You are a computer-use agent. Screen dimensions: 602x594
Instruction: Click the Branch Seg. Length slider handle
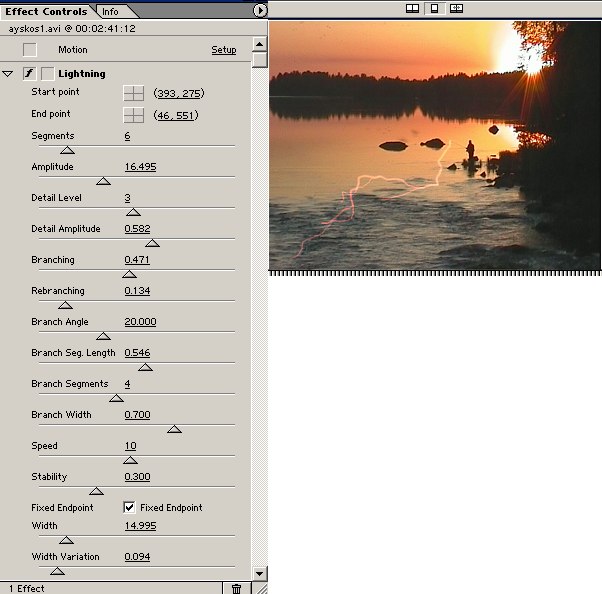point(146,368)
